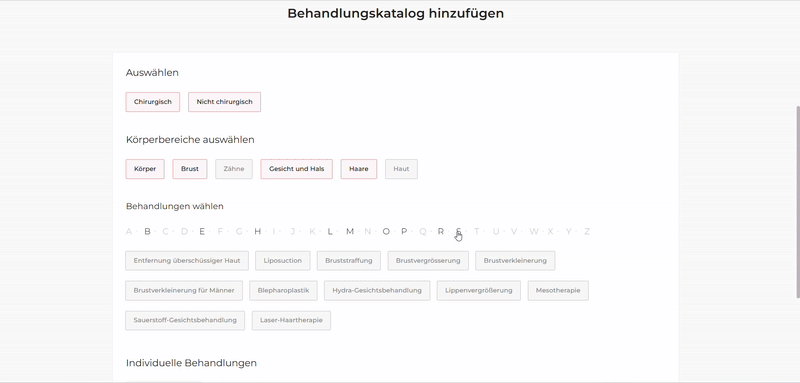Select the Blepharoplastik treatment

pyautogui.click(x=284, y=291)
